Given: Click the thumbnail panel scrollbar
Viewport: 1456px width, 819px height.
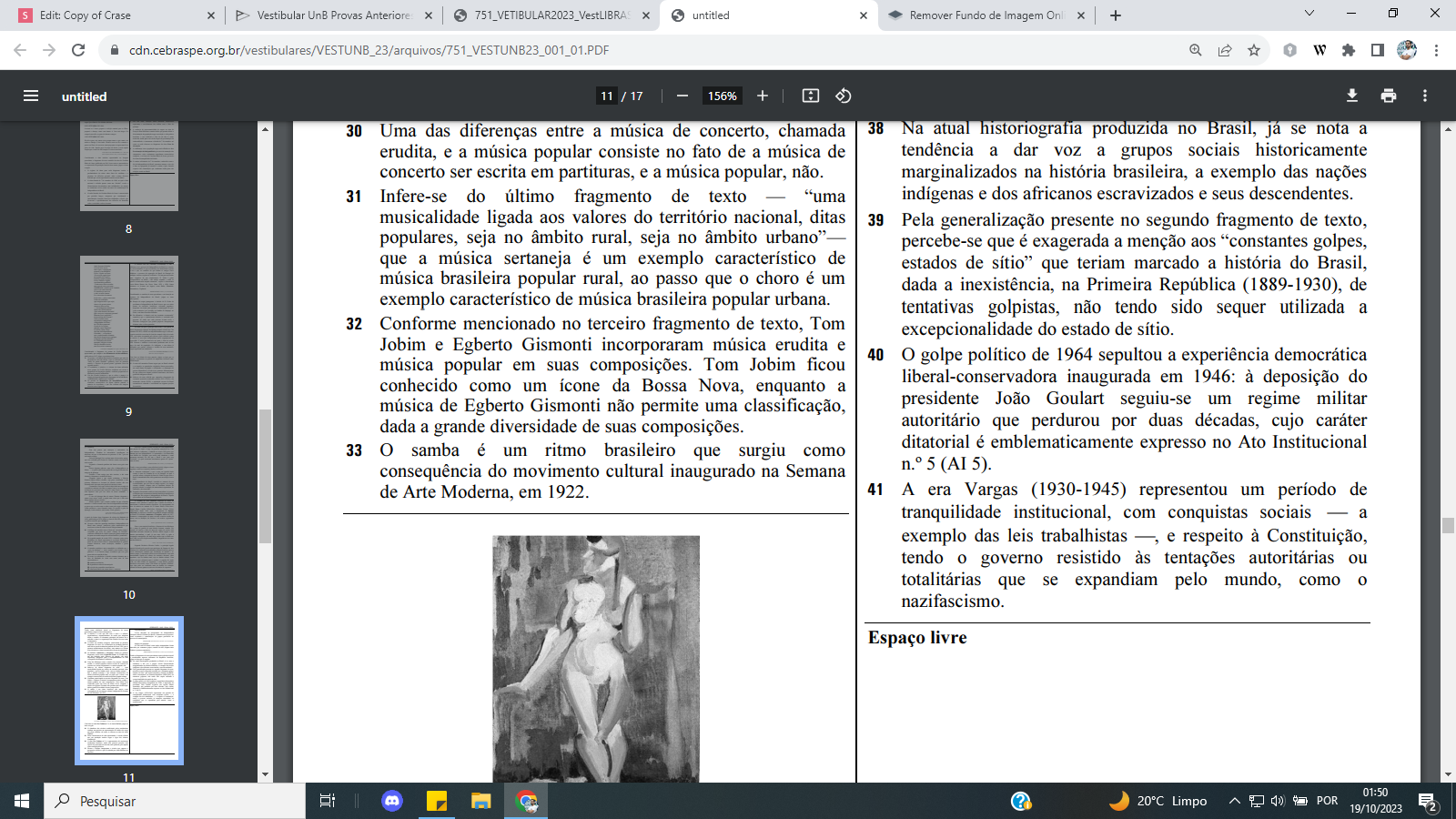Looking at the screenshot, I should coord(266,476).
